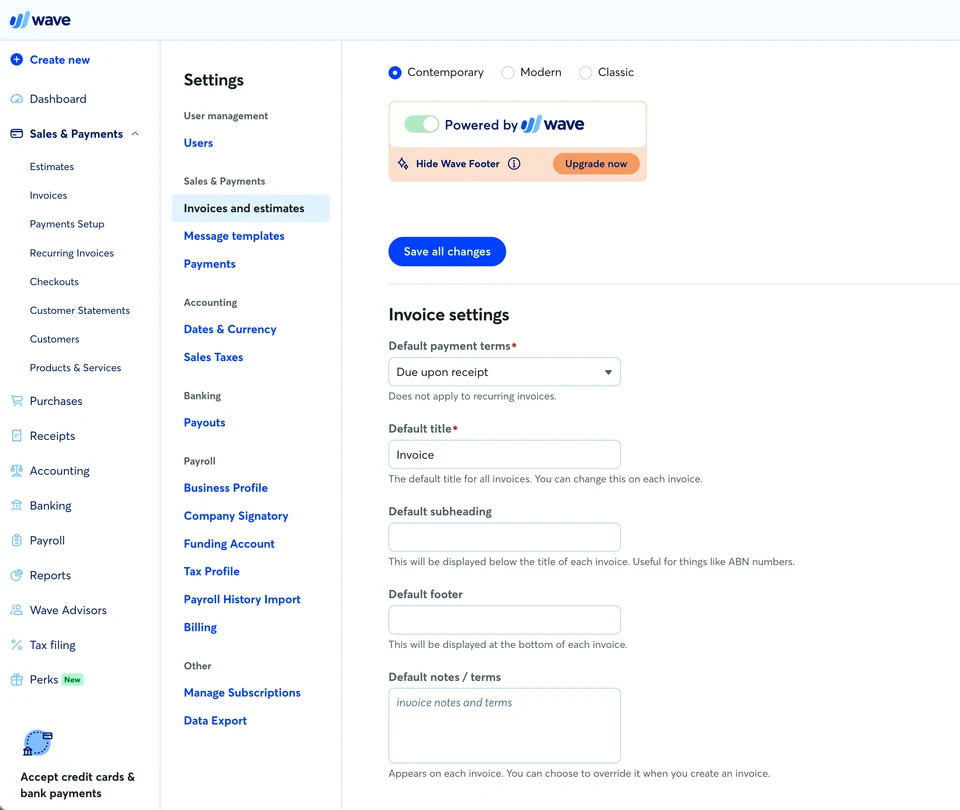This screenshot has height=810, width=960.
Task: Open Customers in sidebar
Action: pyautogui.click(x=54, y=339)
